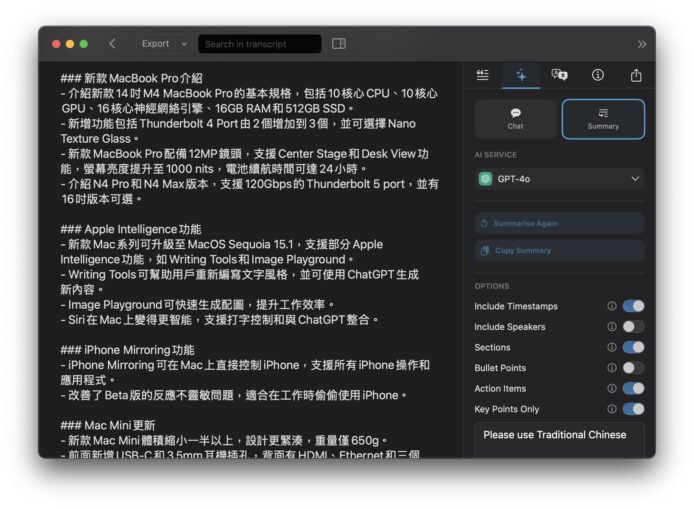This screenshot has height=509, width=694.
Task: Select the Summary tab
Action: coord(603,119)
